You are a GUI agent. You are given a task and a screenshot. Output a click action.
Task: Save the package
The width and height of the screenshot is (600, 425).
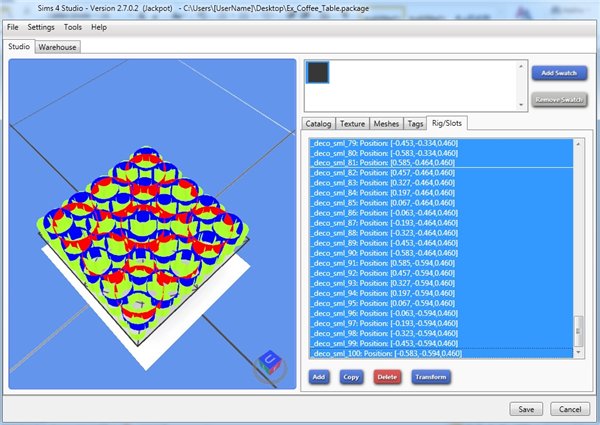[525, 409]
